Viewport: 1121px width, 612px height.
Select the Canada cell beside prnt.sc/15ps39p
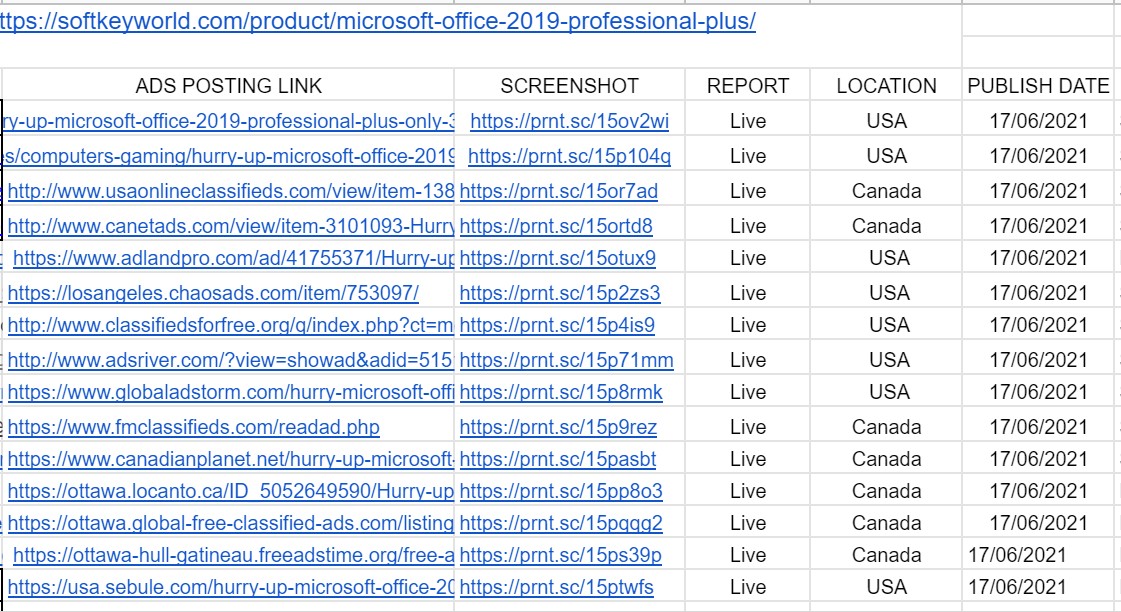tap(887, 556)
